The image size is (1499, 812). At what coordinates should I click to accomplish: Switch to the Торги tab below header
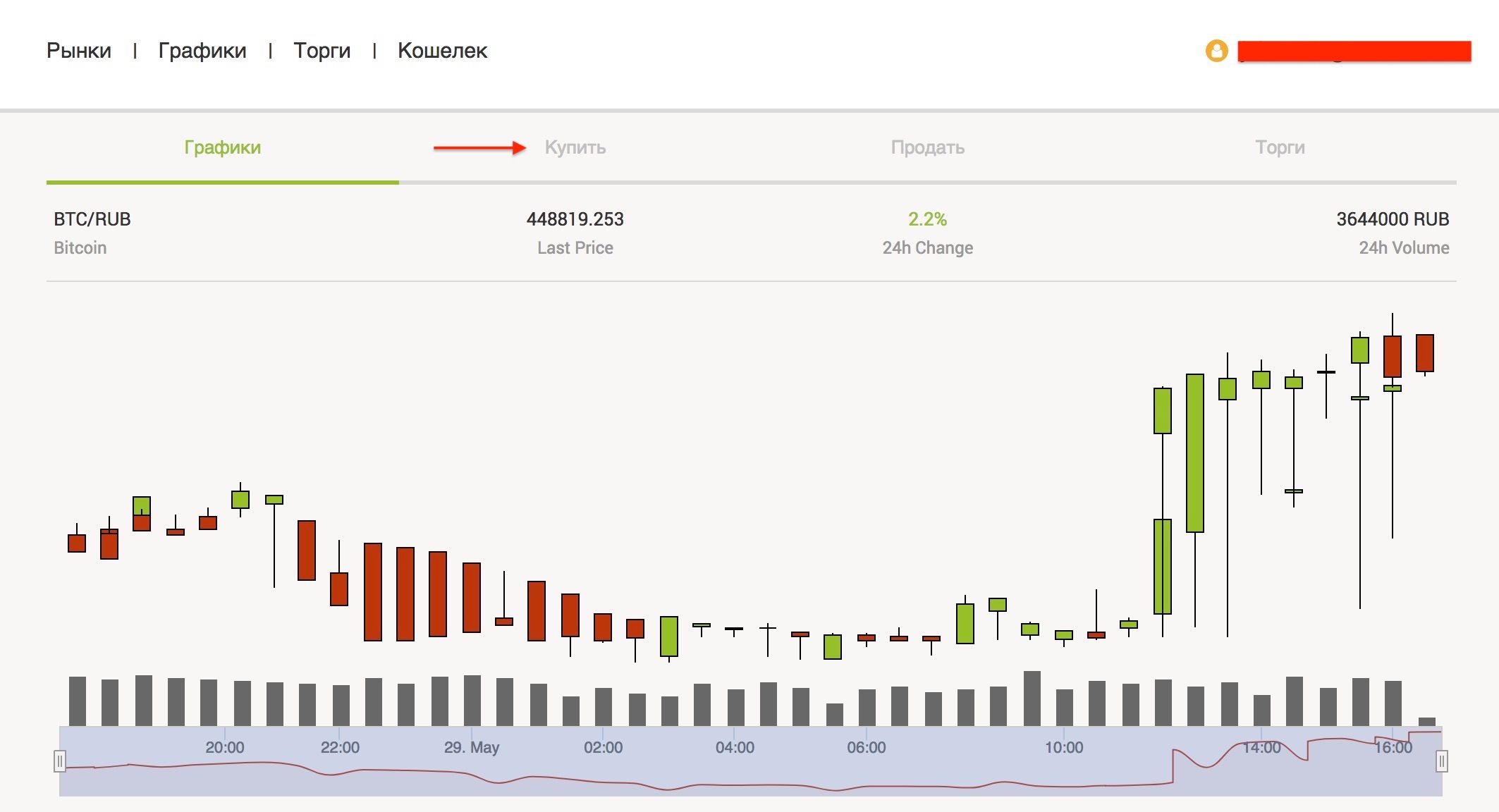coord(1280,147)
